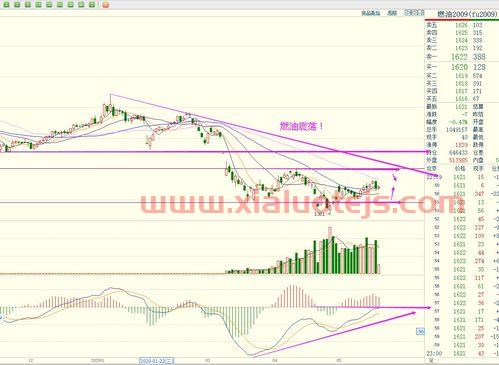Click the first green toolbar icon
The height and width of the screenshot is (365, 499).
pyautogui.click(x=7, y=5)
